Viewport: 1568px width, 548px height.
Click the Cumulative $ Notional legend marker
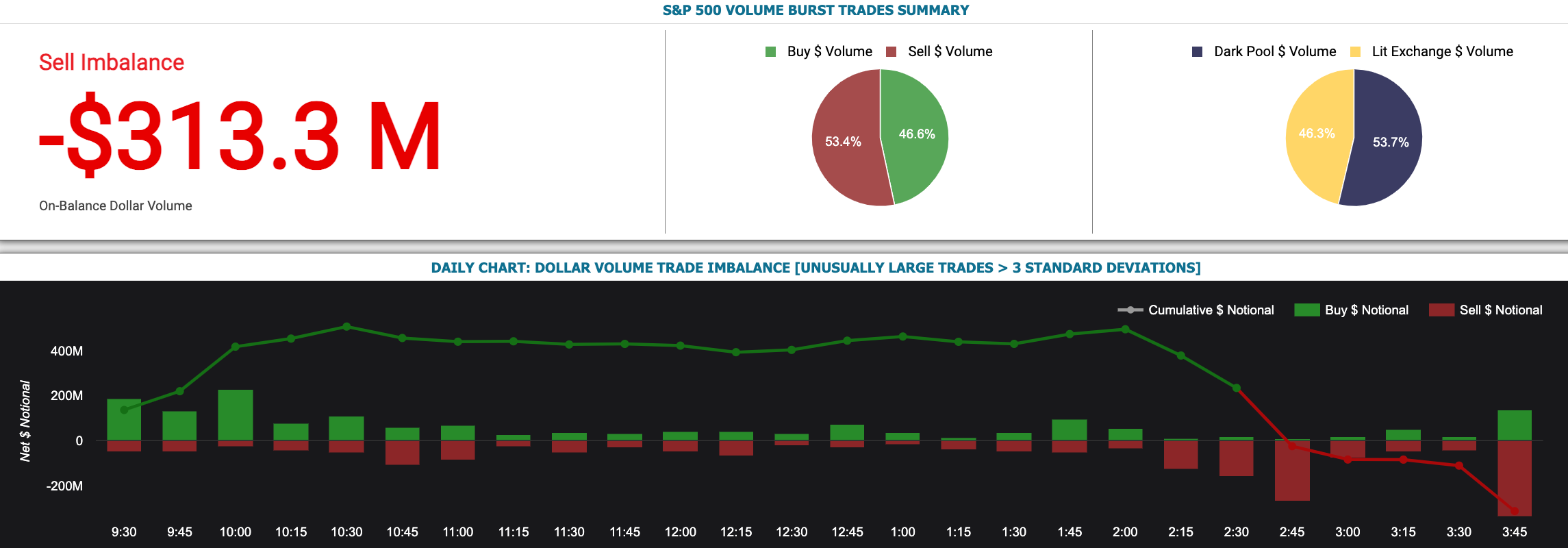tap(1130, 310)
